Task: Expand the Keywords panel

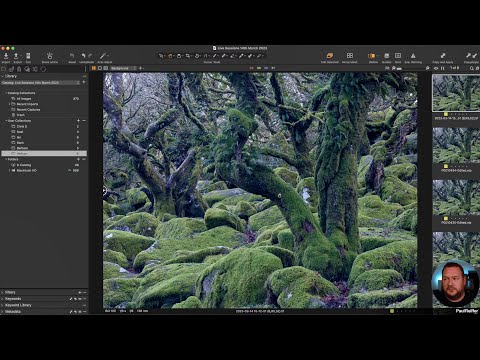Action: [2, 299]
